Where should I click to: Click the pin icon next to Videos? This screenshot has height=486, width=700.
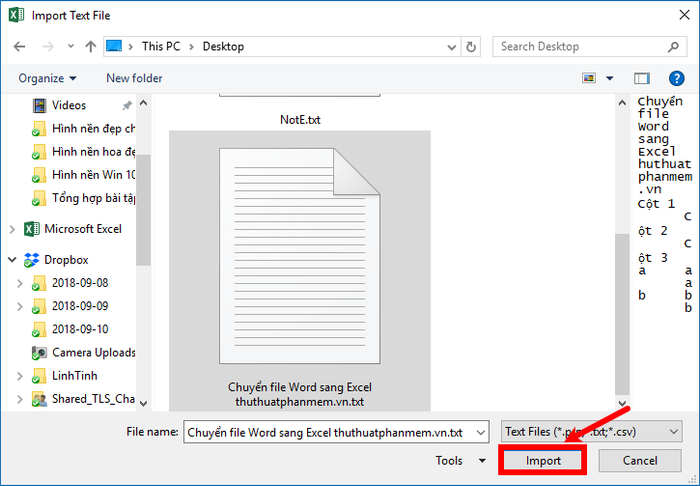(127, 105)
